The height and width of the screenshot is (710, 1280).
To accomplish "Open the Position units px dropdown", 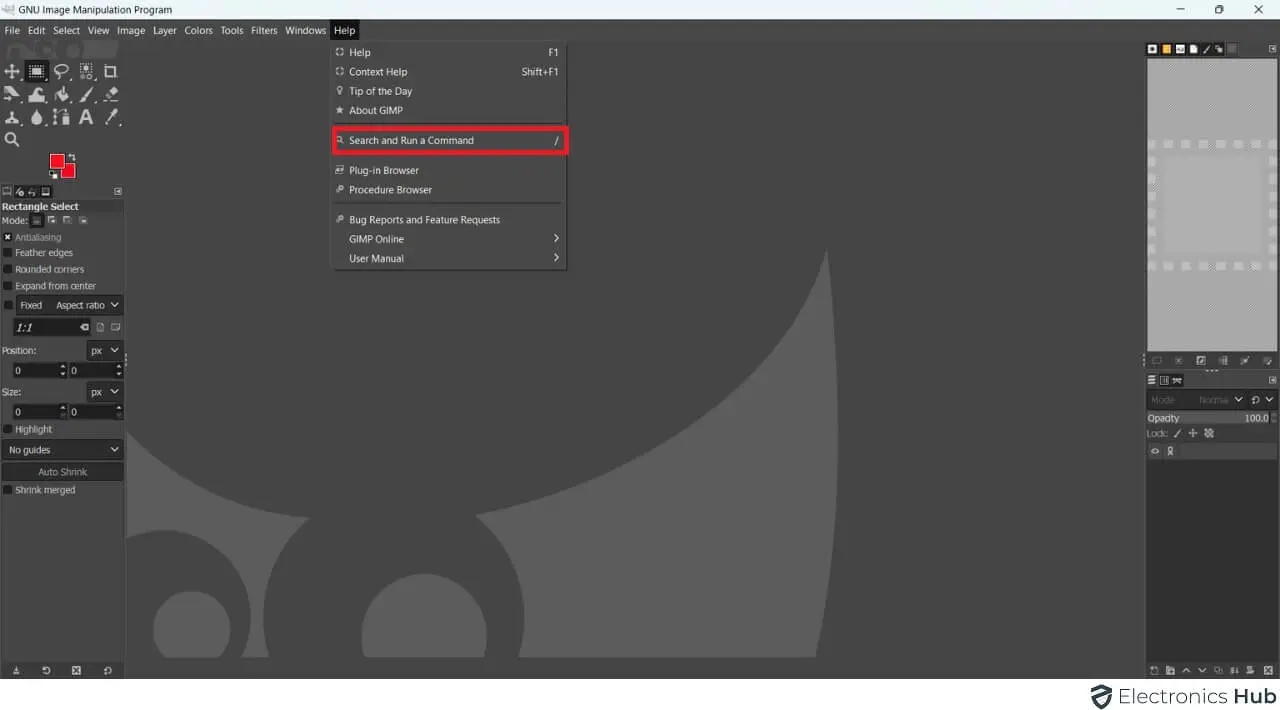I will point(105,350).
